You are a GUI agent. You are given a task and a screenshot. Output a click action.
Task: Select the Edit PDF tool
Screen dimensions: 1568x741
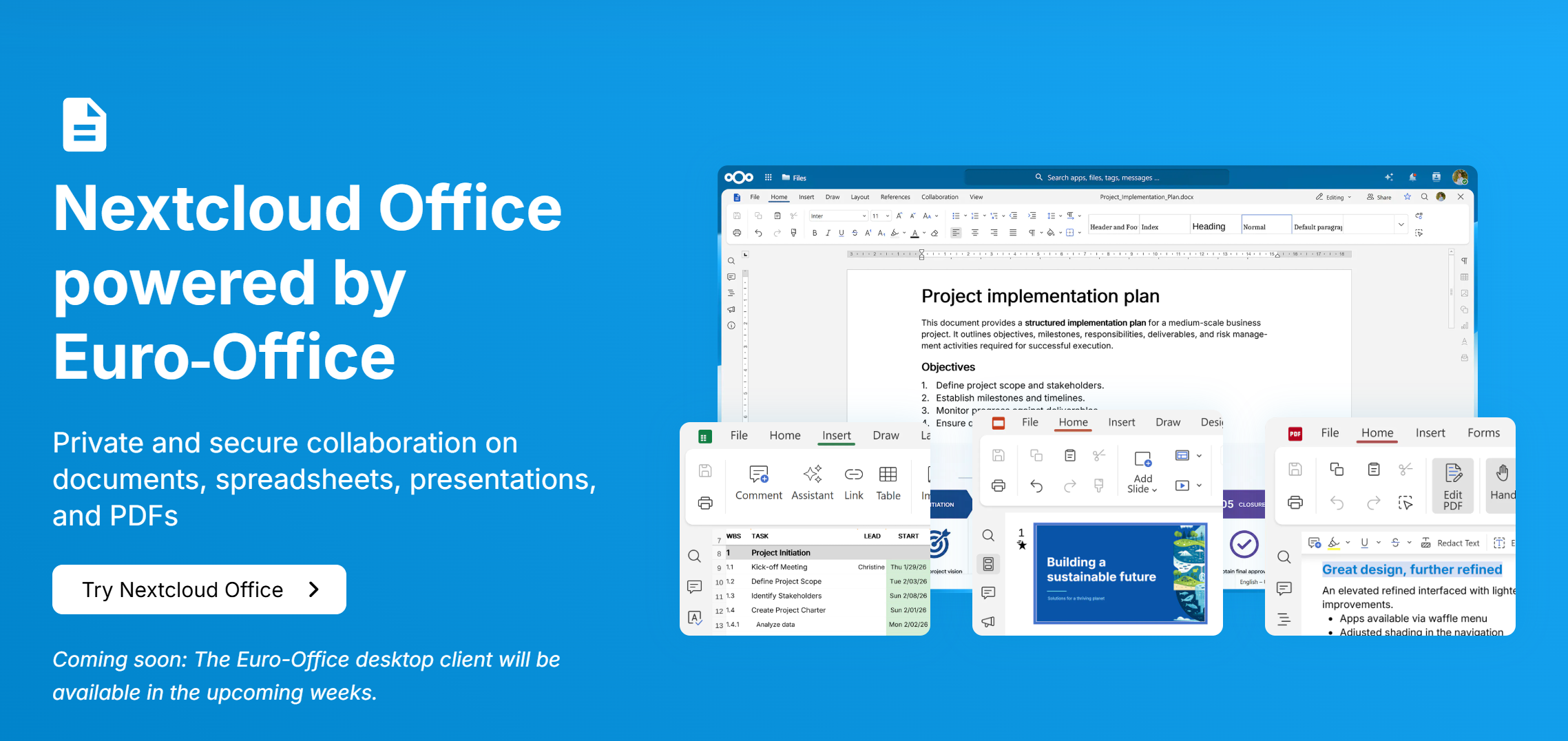[1453, 486]
